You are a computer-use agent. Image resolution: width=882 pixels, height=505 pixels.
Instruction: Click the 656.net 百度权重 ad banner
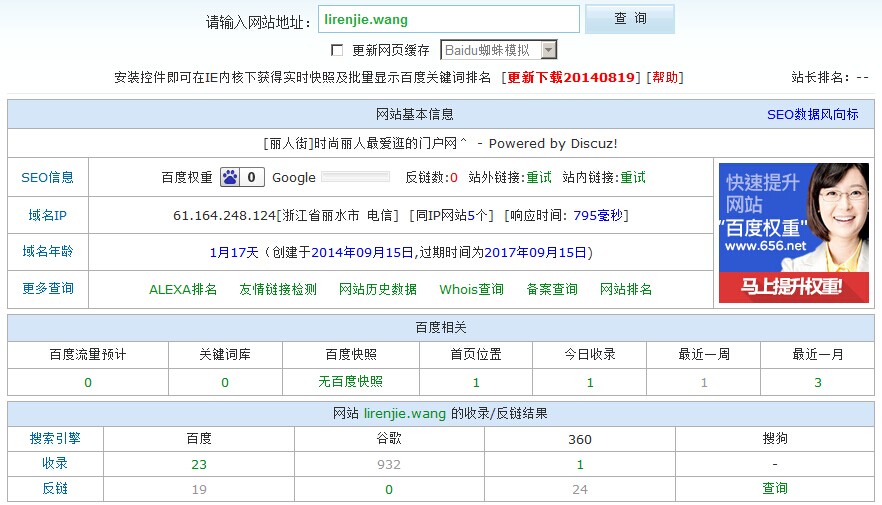[x=794, y=233]
